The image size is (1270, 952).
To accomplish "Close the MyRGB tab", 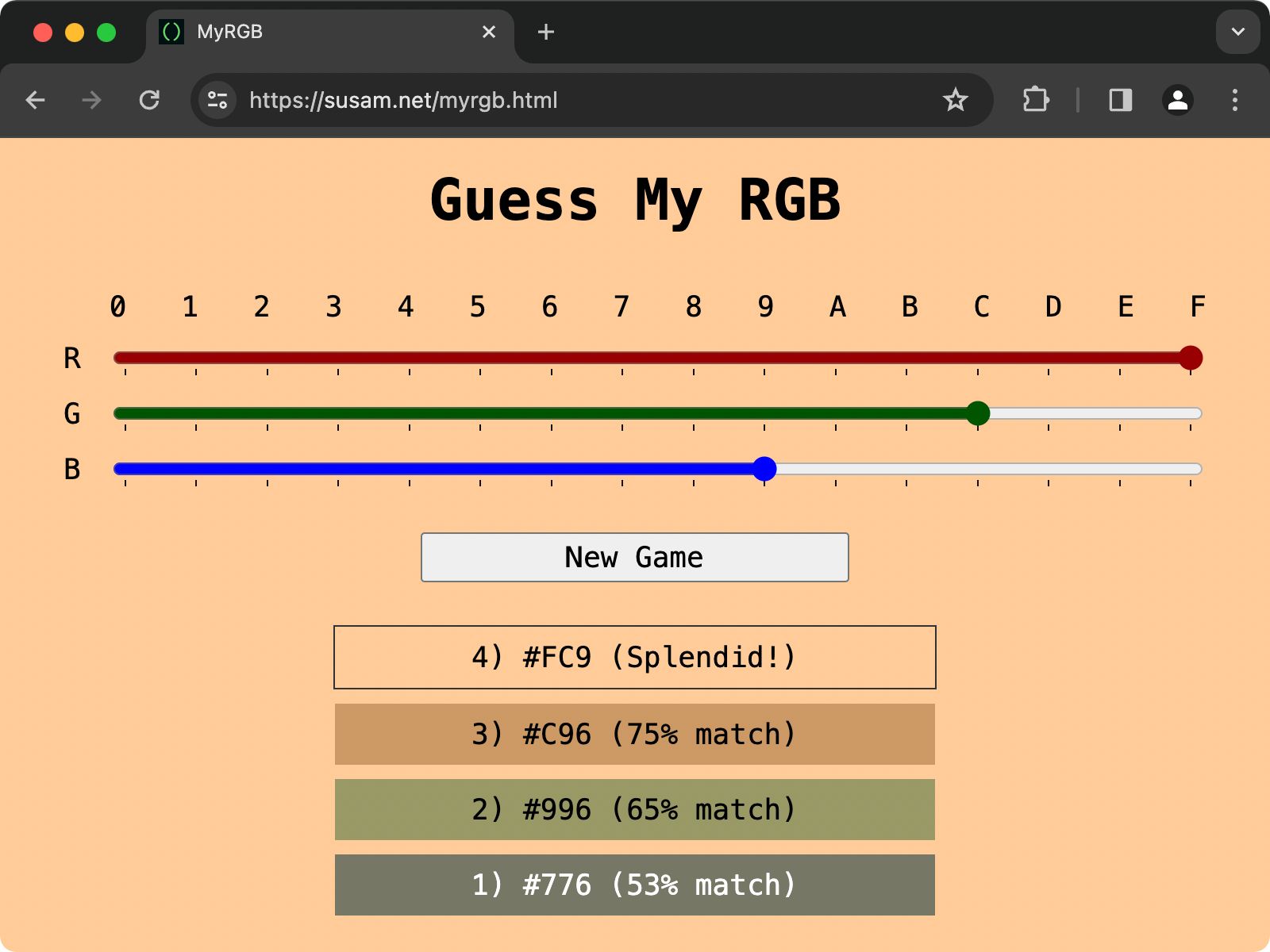I will coord(488,32).
